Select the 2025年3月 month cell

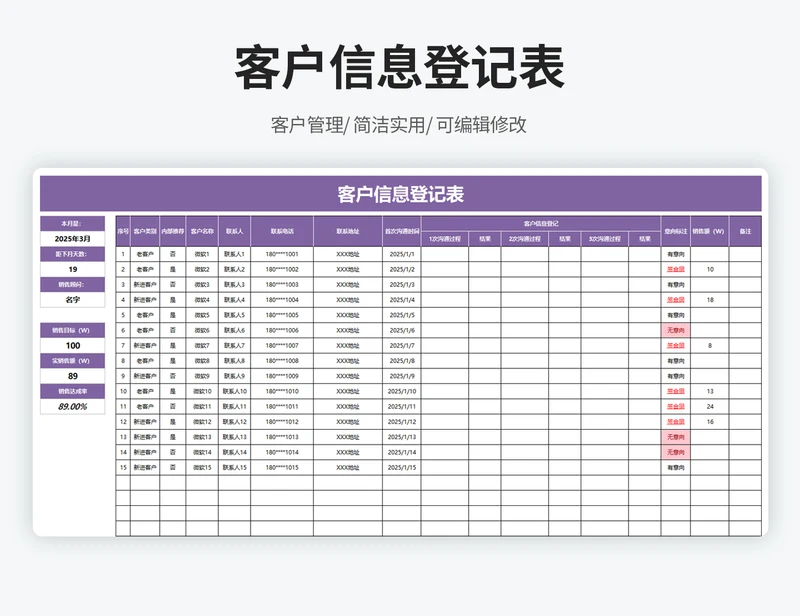pyautogui.click(x=74, y=239)
